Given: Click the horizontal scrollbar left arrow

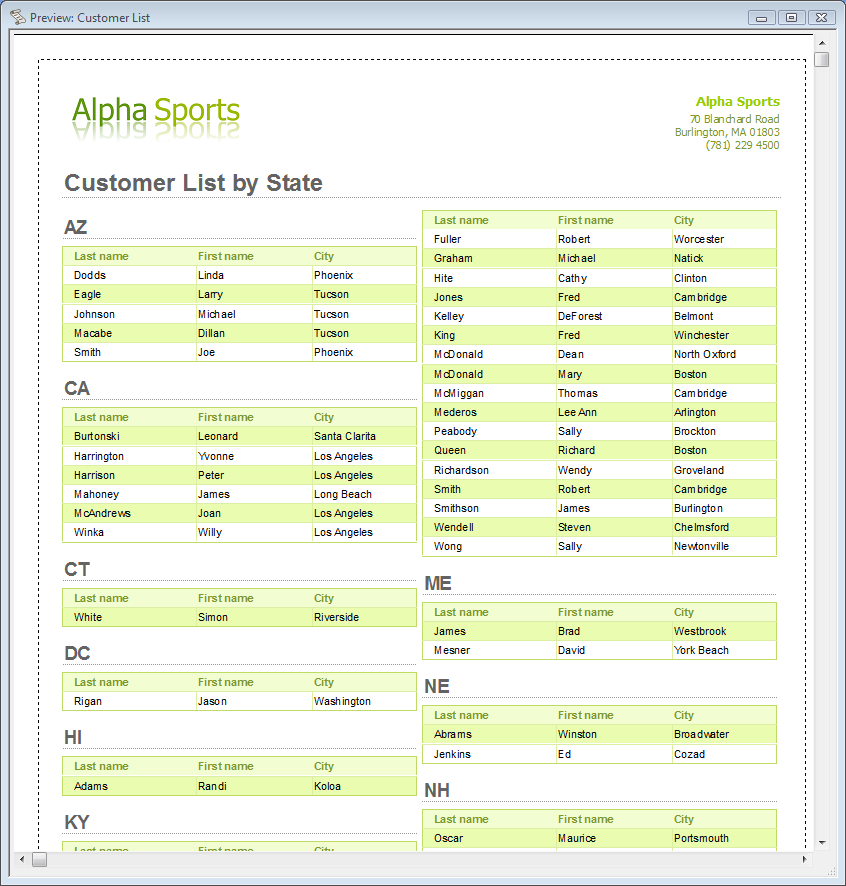Looking at the screenshot, I should [22, 859].
